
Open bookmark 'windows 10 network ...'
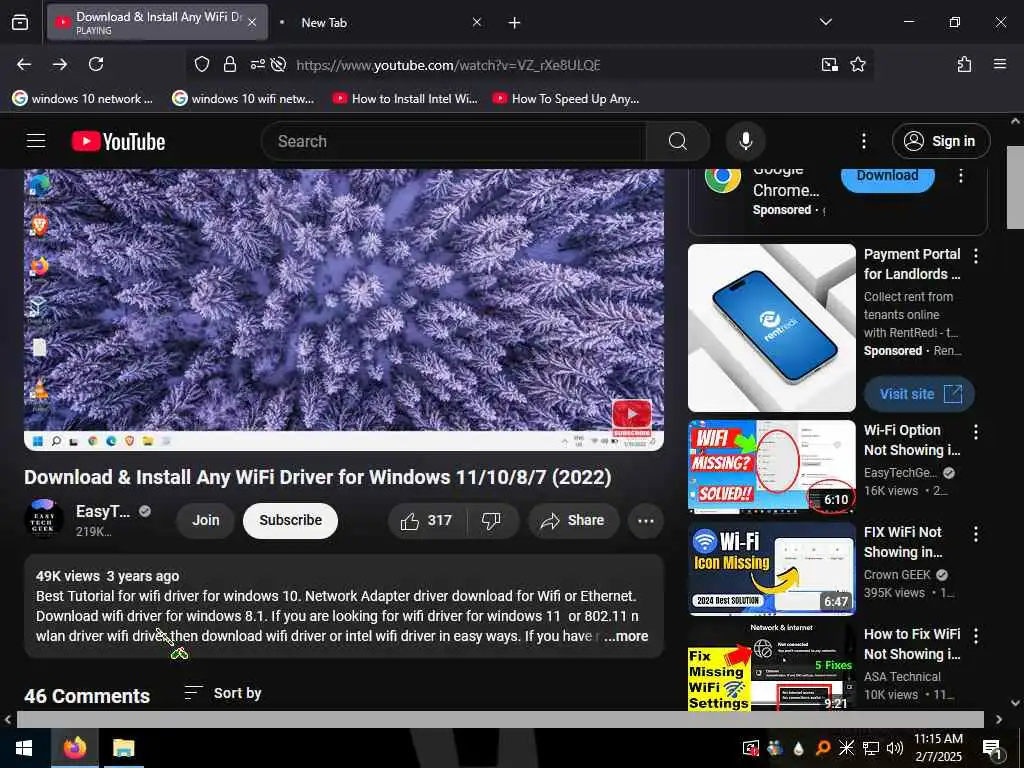[x=84, y=99]
